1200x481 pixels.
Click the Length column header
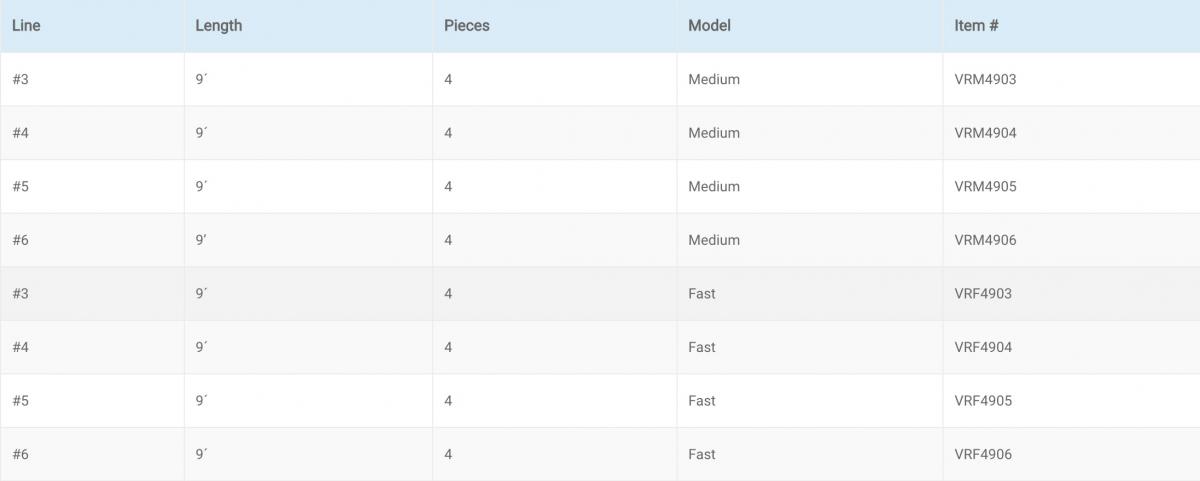[x=219, y=26]
